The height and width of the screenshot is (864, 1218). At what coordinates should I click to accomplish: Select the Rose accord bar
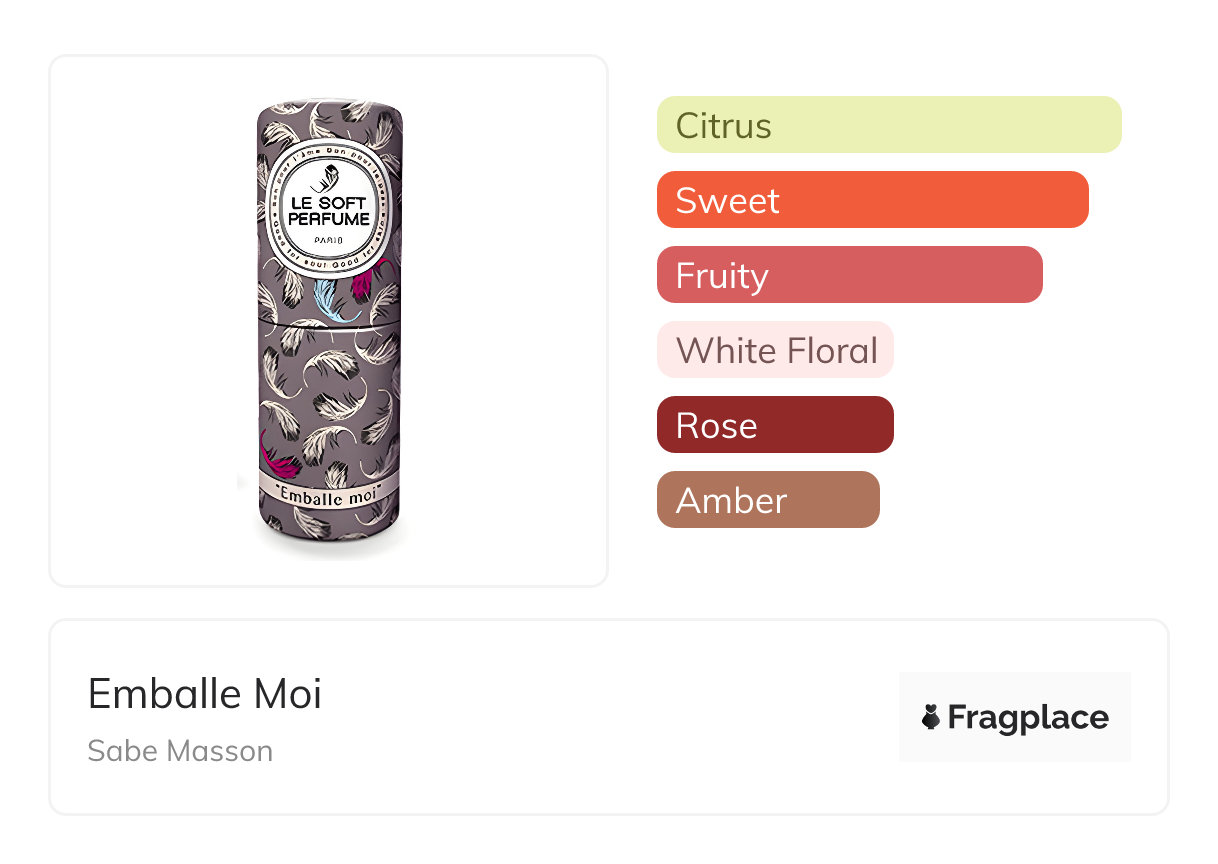[x=775, y=425]
